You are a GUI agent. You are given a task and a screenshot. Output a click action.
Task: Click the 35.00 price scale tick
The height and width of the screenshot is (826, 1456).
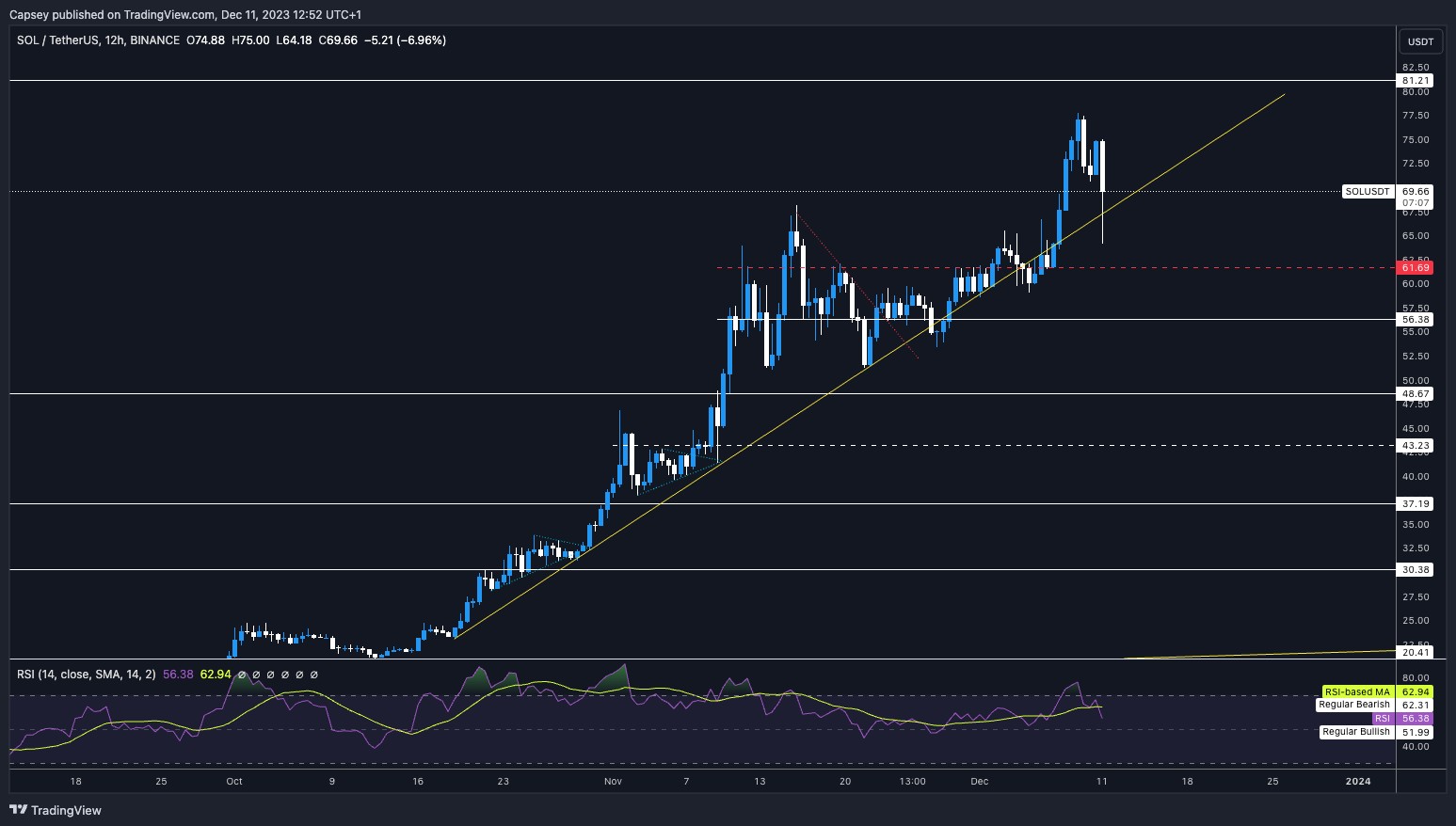pos(1416,525)
